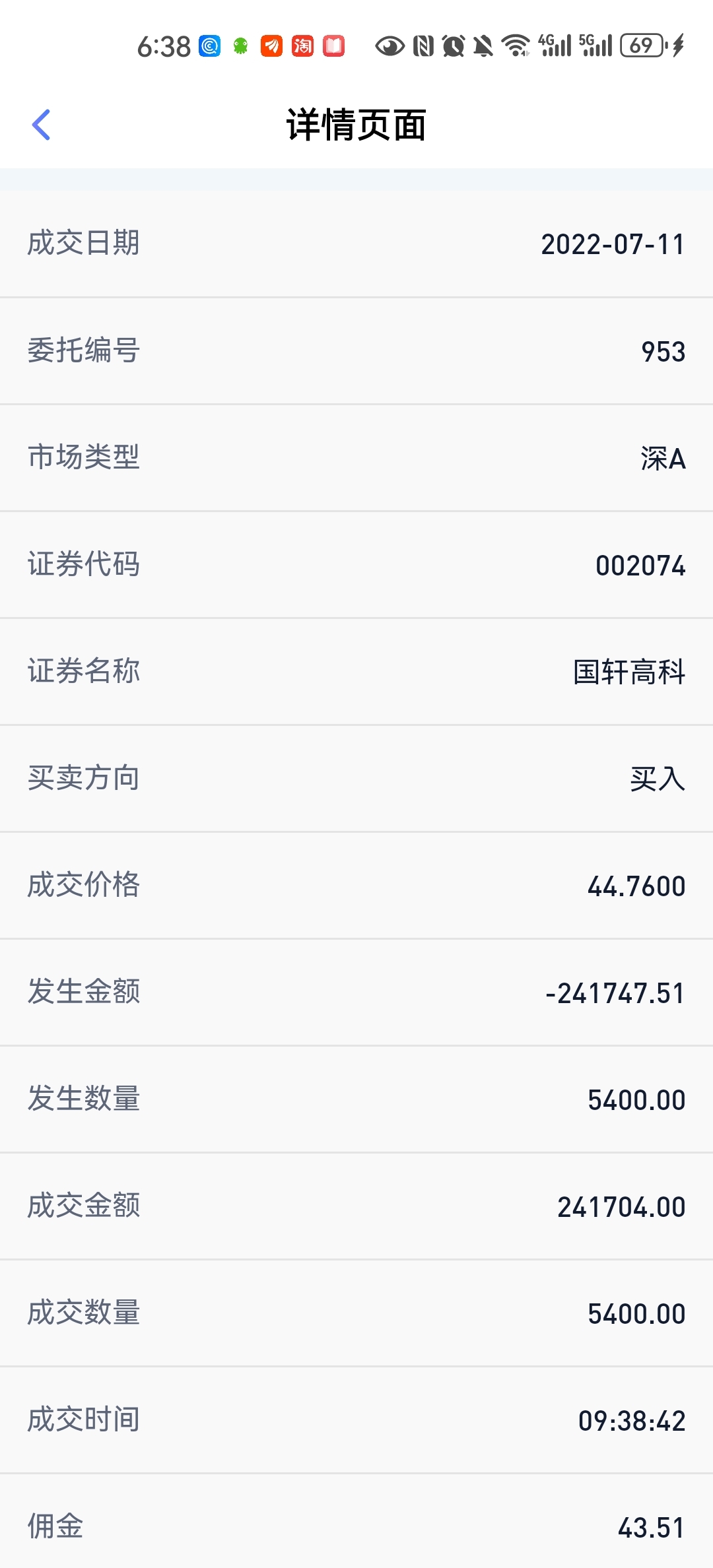Tap the 成交金额 241704.00 row

(x=356, y=1206)
